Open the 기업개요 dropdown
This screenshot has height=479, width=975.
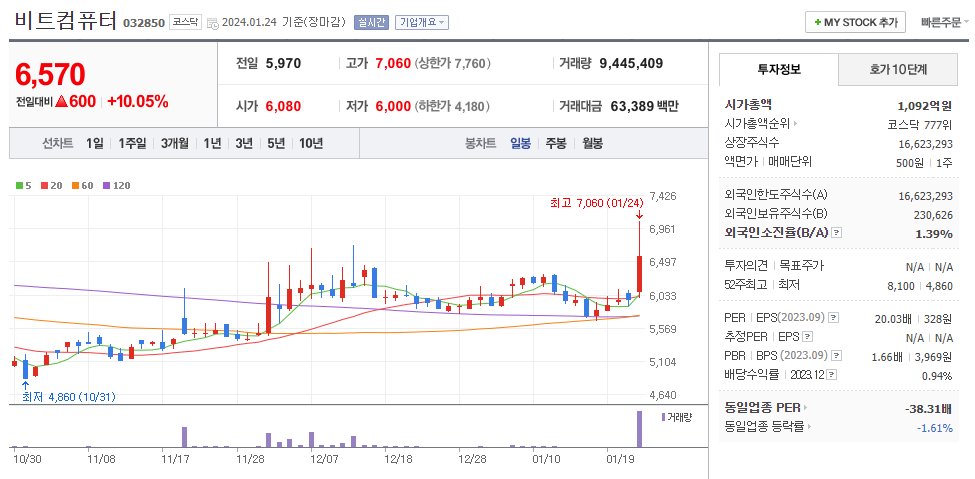pyautogui.click(x=422, y=23)
